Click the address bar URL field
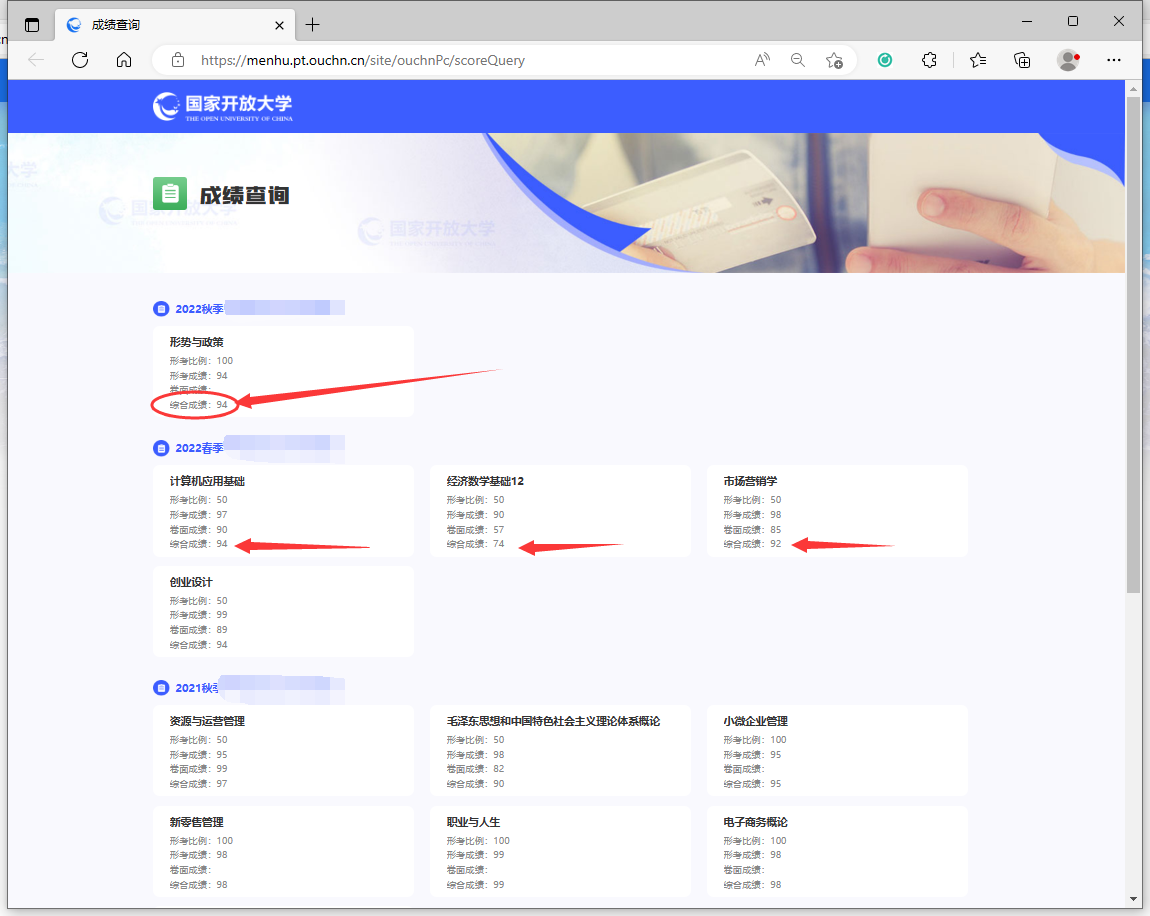This screenshot has width=1150, height=916. click(x=450, y=60)
